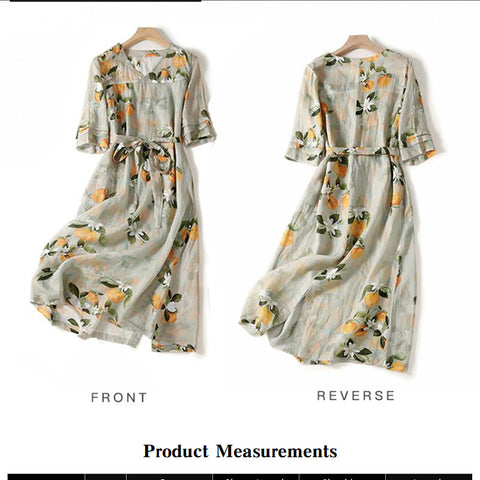Viewport: 480px width, 480px height.
Task: Select the Product Measurements heading
Action: [240, 451]
